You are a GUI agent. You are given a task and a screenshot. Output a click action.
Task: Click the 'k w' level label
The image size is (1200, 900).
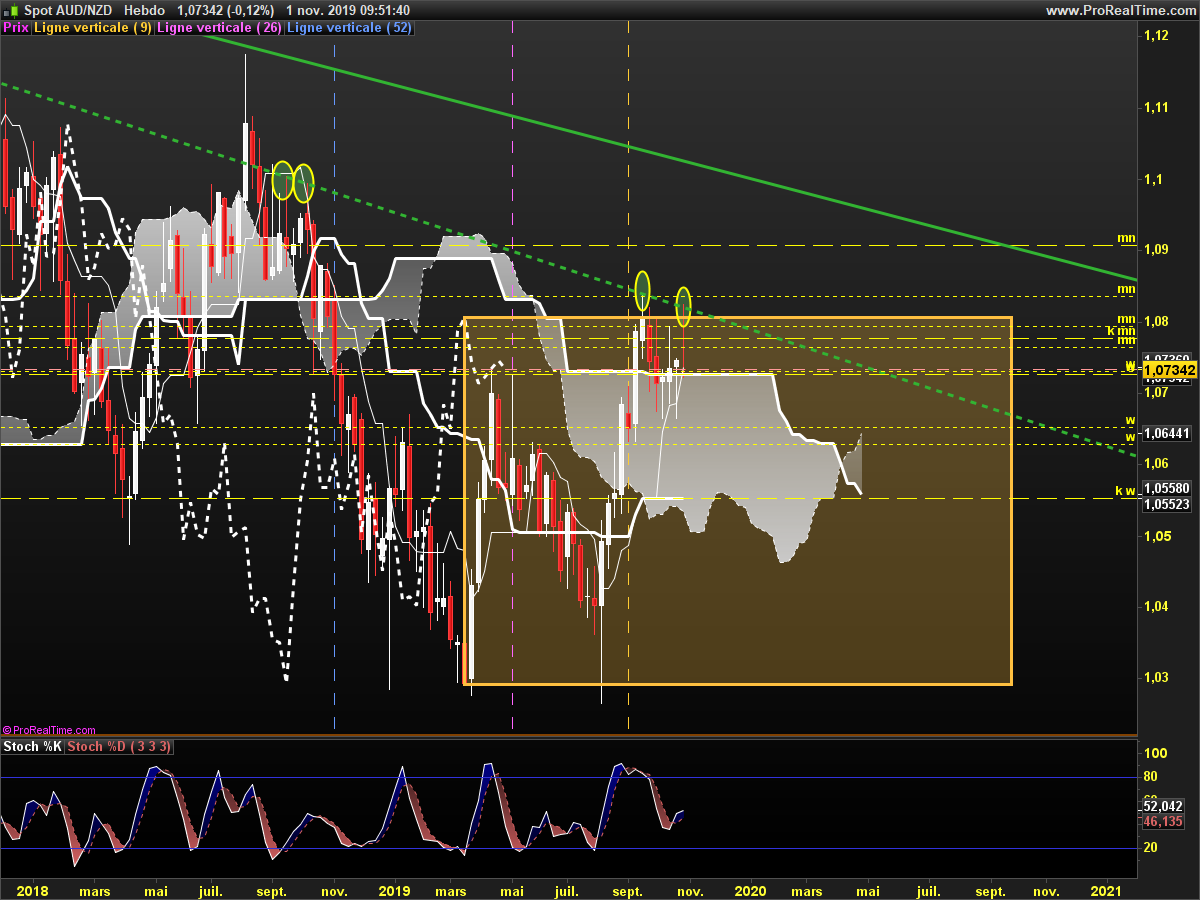1125,491
